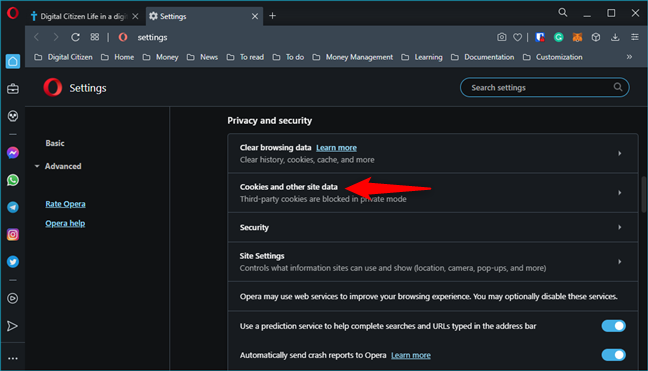Open Customization bookmarks folder
648x371 pixels.
pos(553,57)
